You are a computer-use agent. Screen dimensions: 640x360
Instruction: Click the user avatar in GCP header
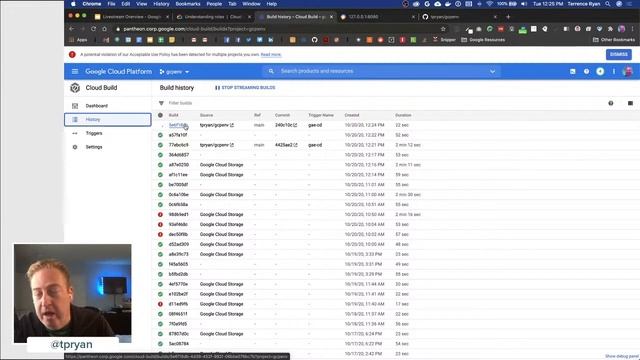628,71
